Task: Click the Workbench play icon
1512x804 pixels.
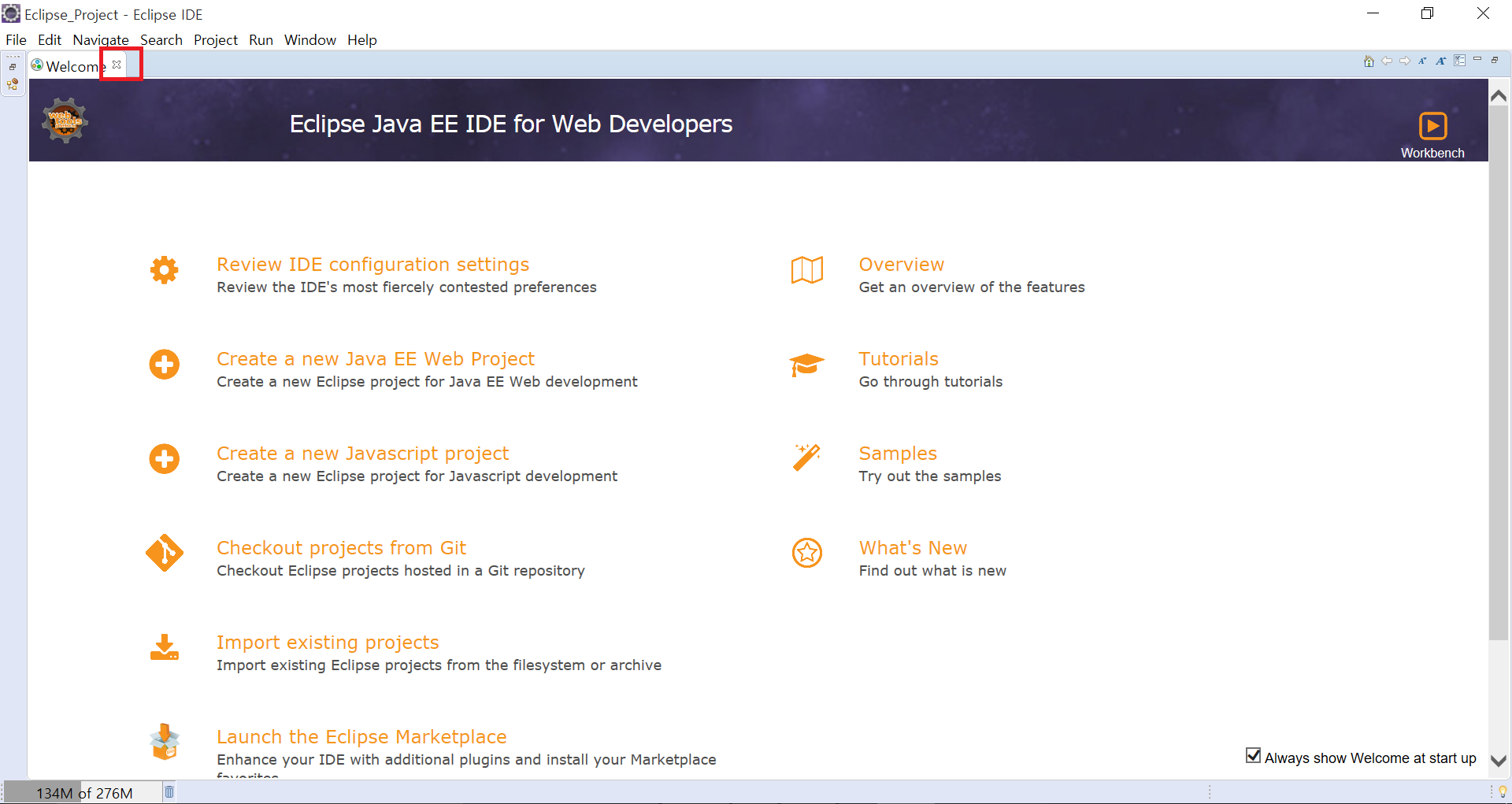Action: click(1432, 126)
